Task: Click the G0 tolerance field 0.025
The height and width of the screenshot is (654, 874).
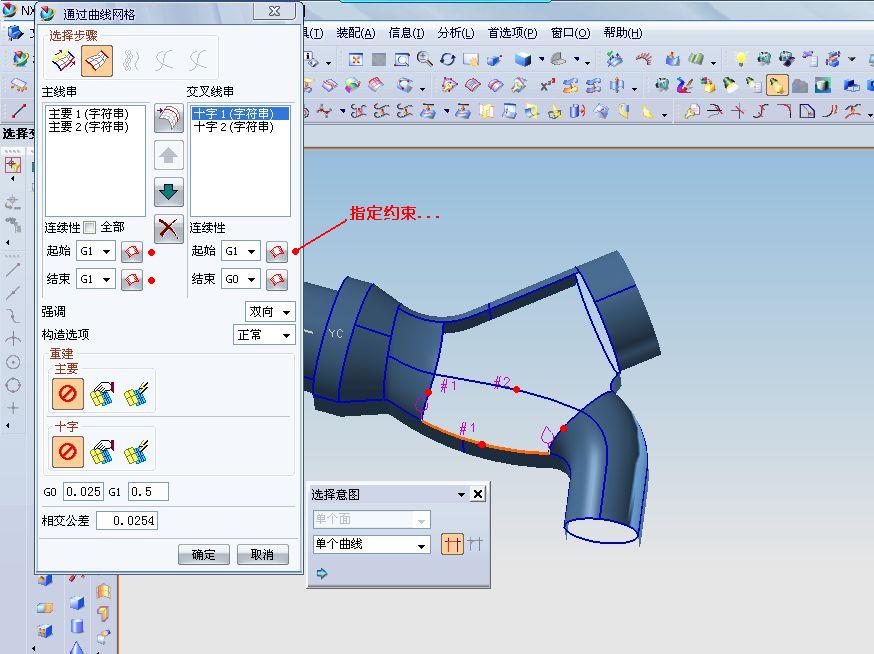Action: 83,492
